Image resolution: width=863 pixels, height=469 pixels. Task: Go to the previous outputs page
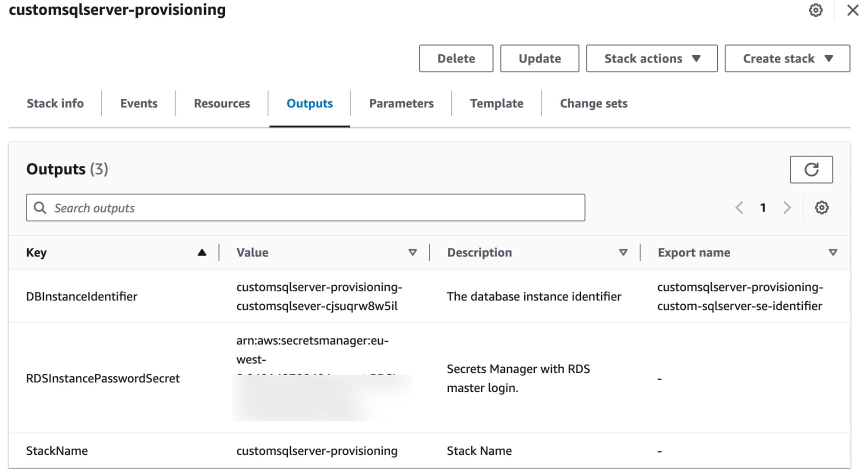(740, 208)
